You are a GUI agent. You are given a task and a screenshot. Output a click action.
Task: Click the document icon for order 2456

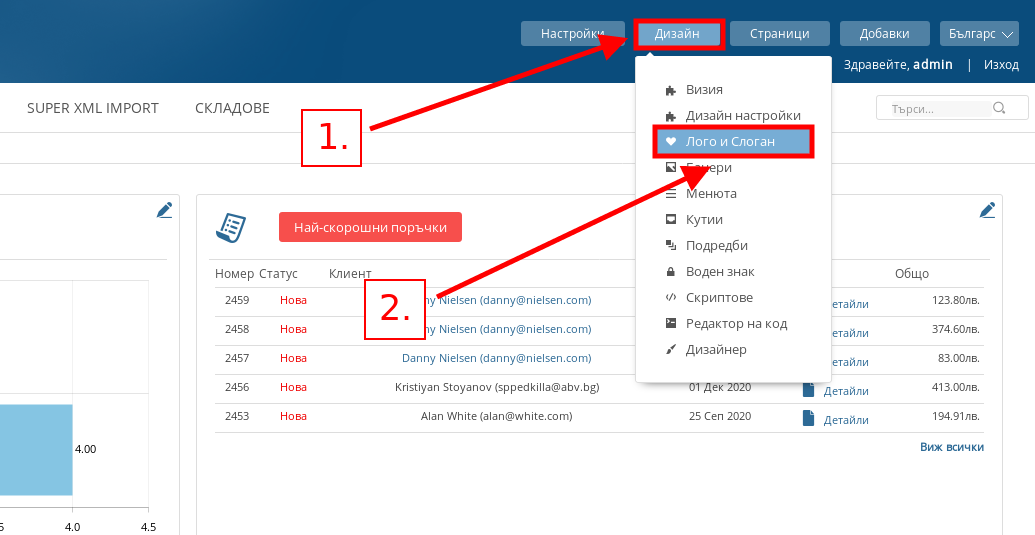809,390
